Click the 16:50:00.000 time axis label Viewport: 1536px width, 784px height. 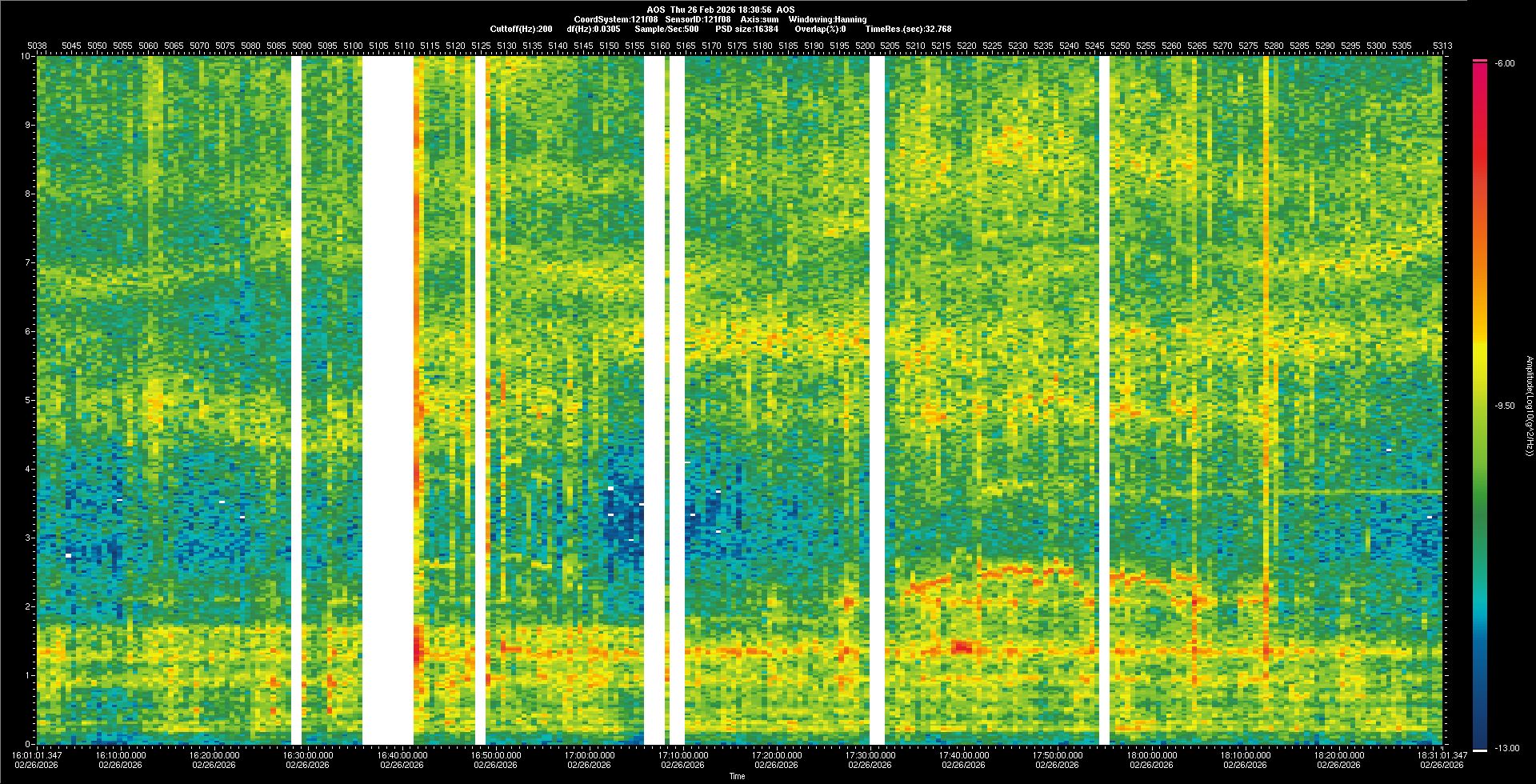pos(496,754)
